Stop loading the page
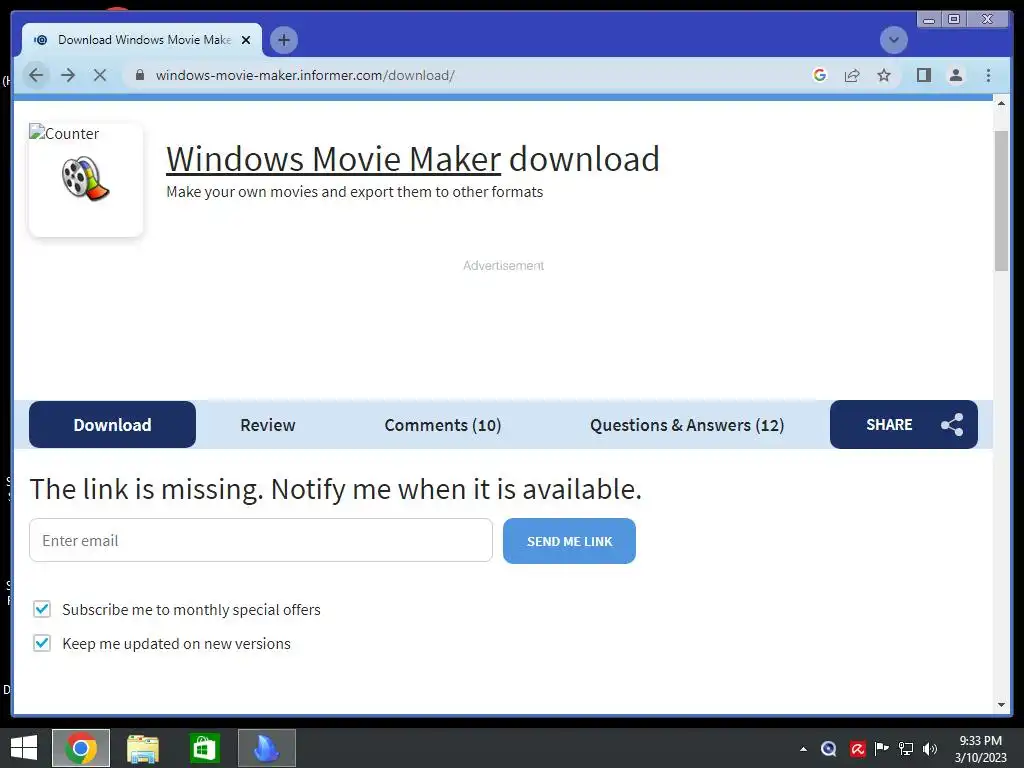1024x768 pixels. pyautogui.click(x=100, y=75)
